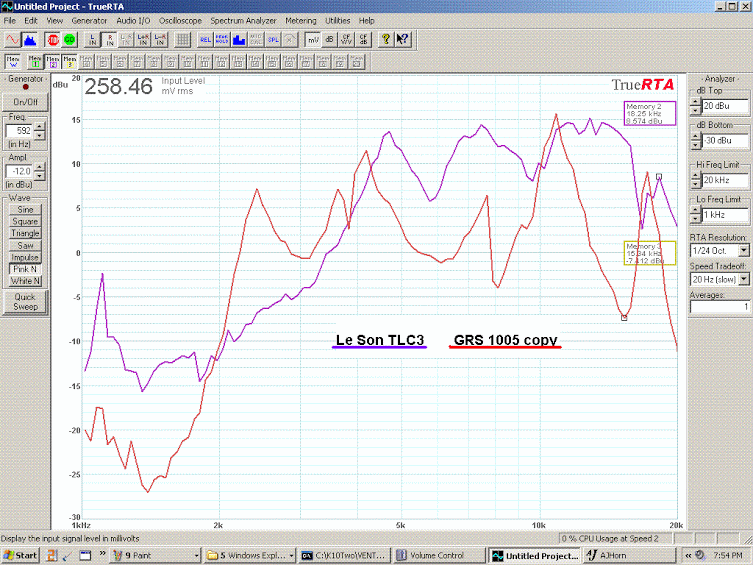
Task: Select the Impulse waveform
Action: [25, 257]
